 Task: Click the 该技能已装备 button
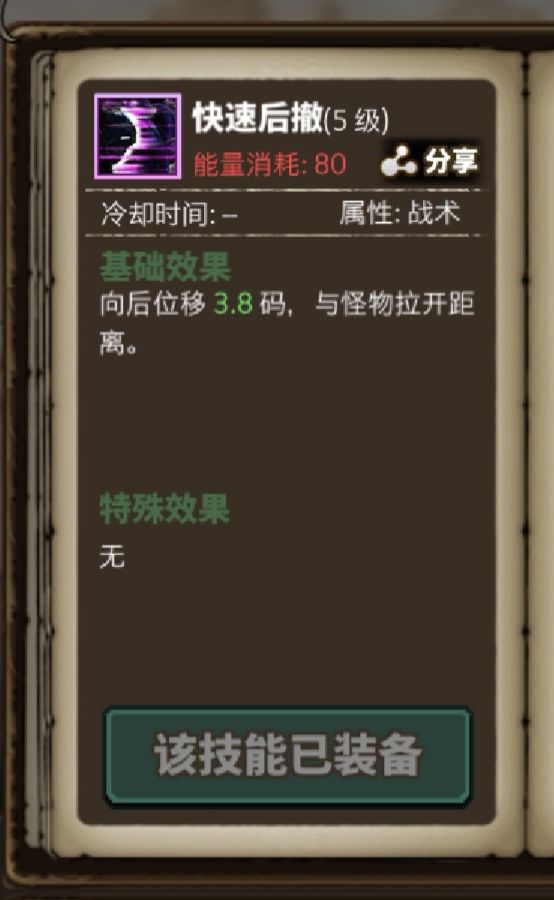click(x=288, y=756)
